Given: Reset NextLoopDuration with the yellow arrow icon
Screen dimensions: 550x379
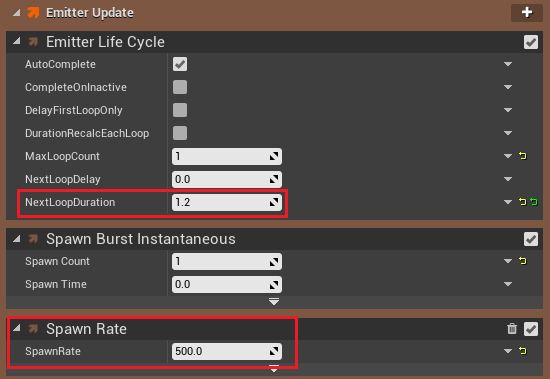Looking at the screenshot, I should (523, 202).
